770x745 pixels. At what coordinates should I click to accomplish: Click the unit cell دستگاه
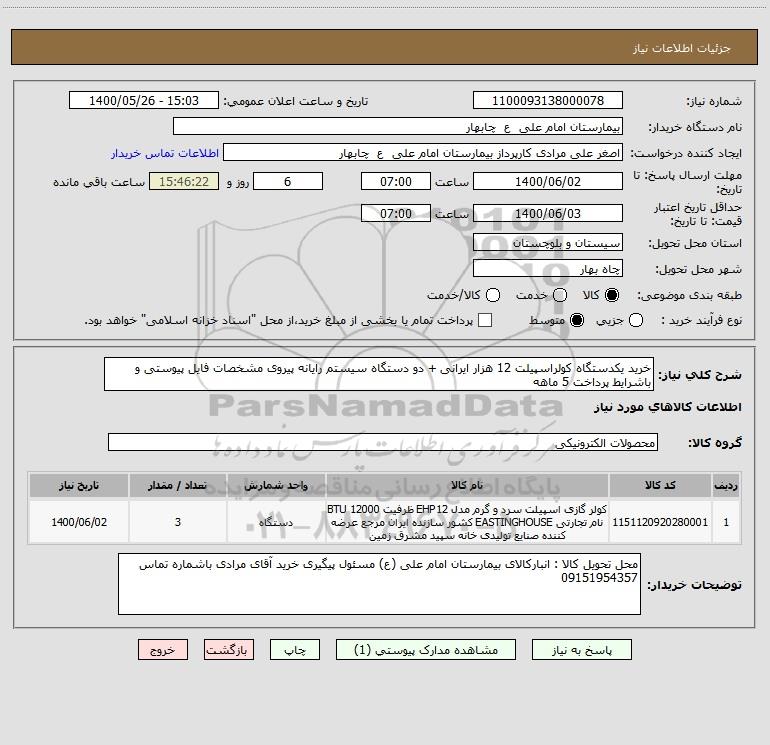(x=276, y=522)
